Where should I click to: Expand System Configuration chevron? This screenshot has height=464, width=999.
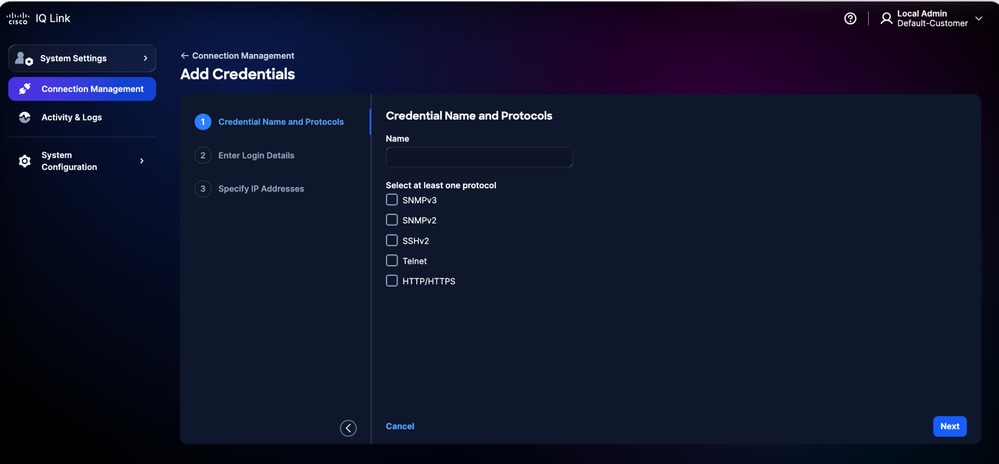[x=141, y=161]
